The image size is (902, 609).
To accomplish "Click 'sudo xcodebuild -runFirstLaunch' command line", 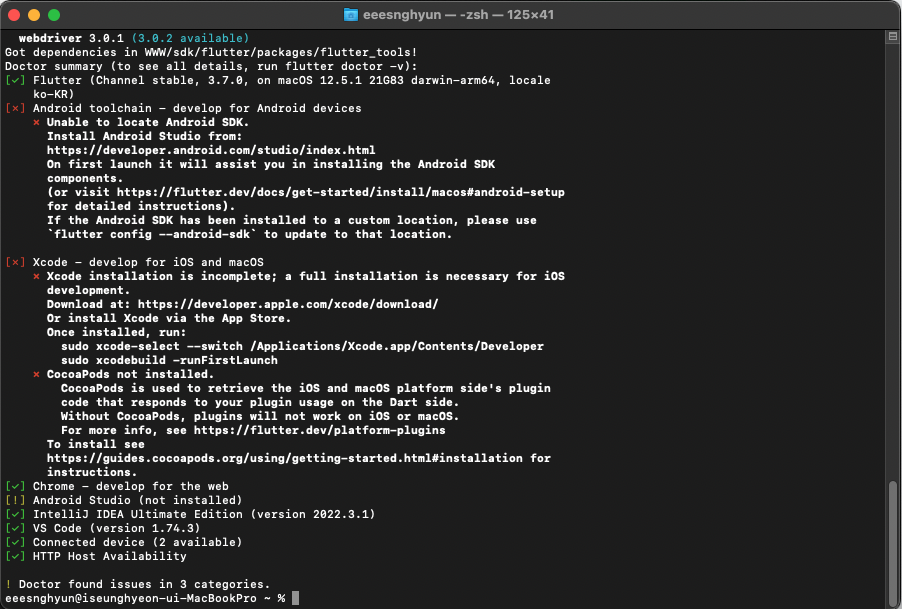I will point(169,361).
